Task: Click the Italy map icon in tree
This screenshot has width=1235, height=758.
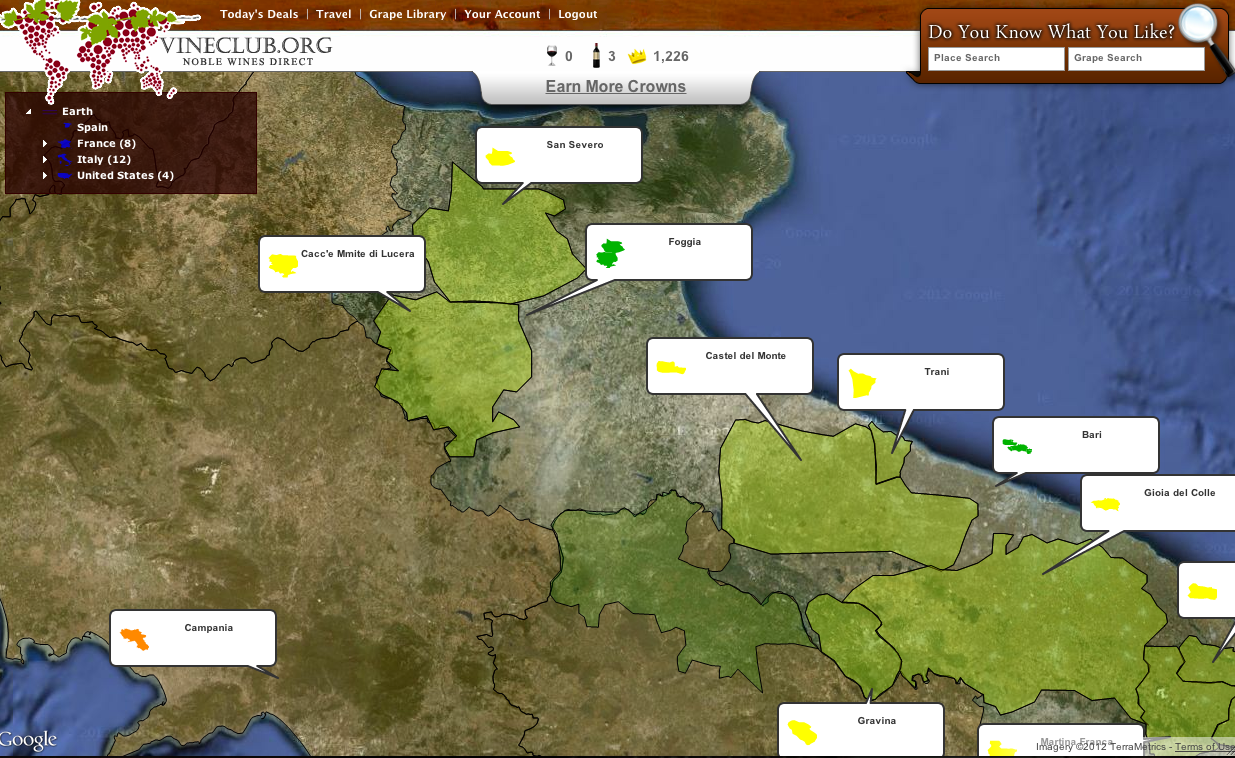Action: (64, 159)
